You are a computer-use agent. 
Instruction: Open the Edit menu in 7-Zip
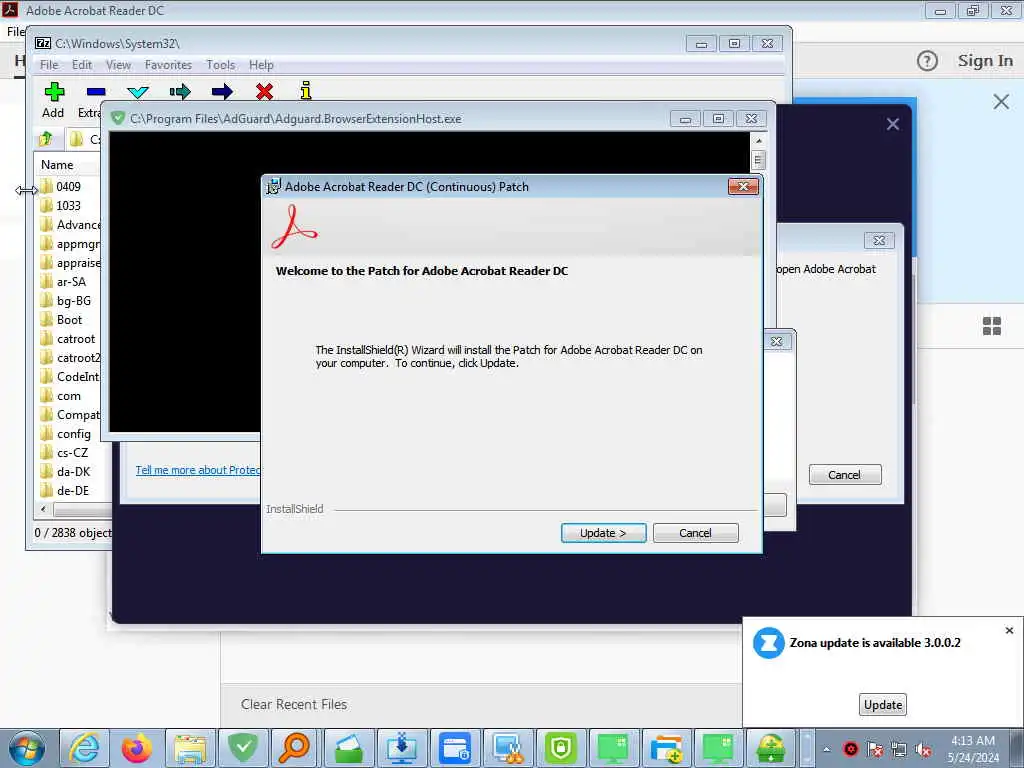(82, 65)
